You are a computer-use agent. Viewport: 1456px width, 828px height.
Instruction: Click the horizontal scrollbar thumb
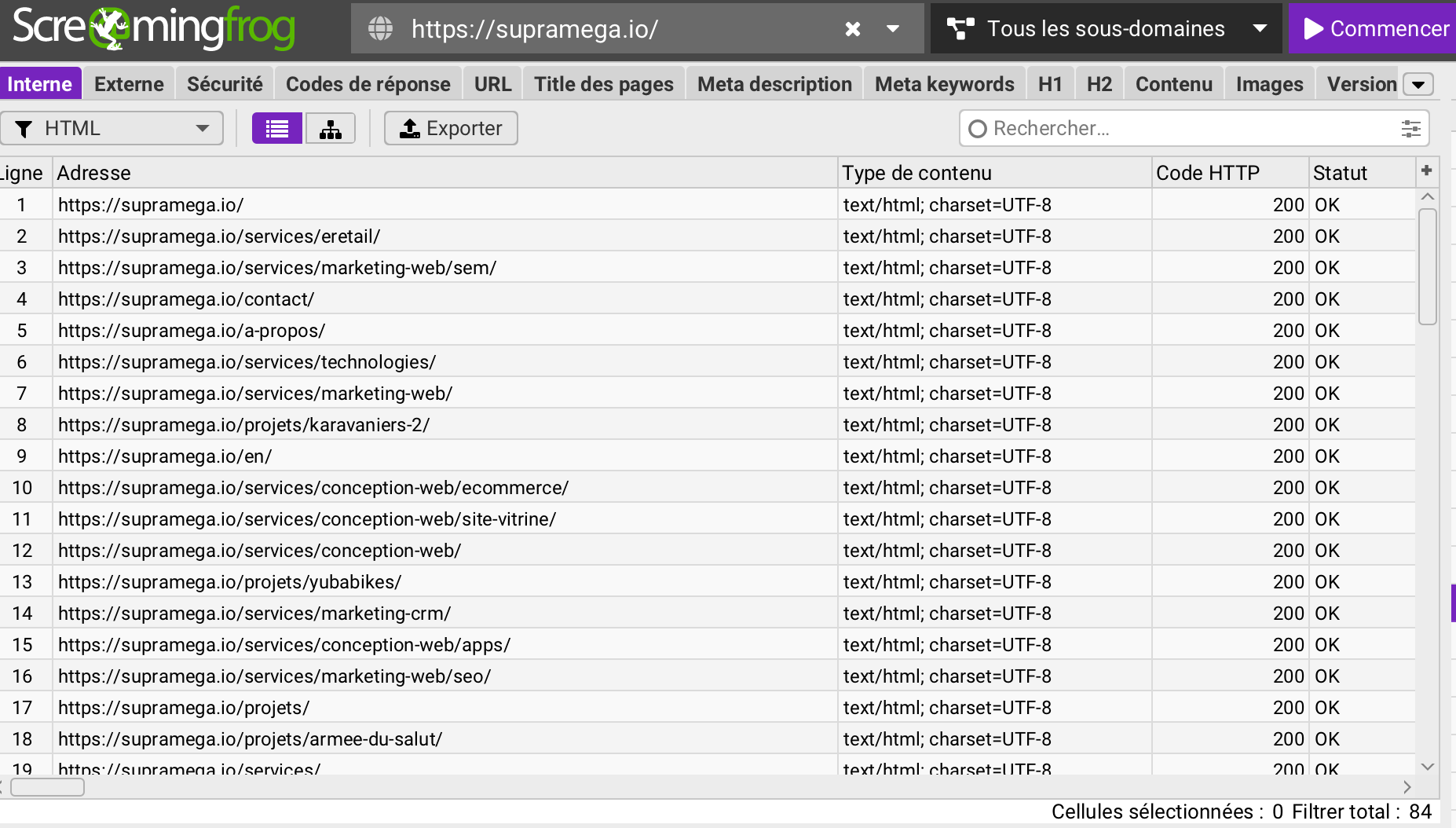47,786
